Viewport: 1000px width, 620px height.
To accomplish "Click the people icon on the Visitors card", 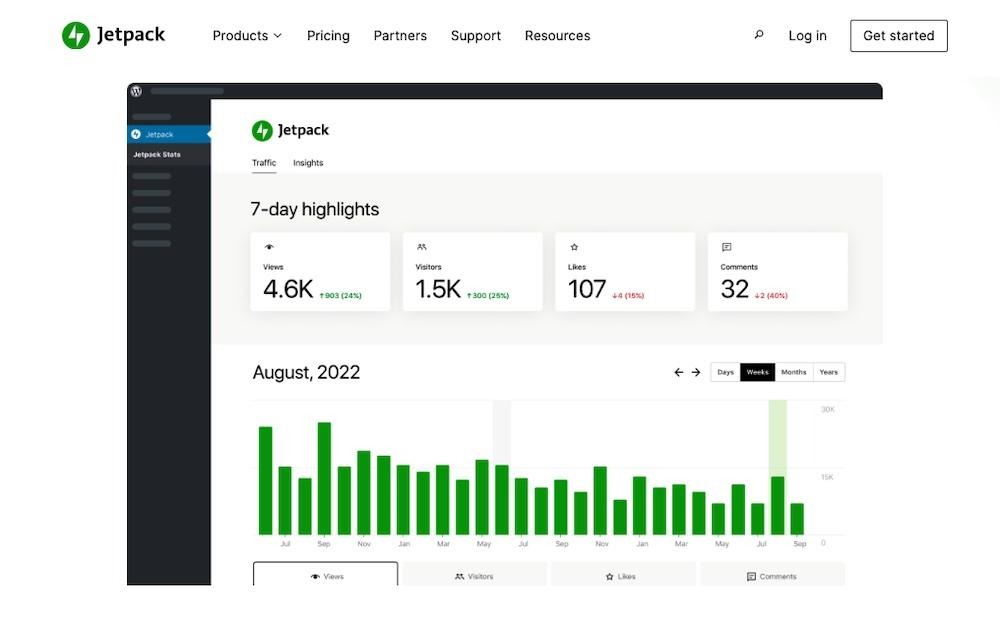I will [x=422, y=247].
